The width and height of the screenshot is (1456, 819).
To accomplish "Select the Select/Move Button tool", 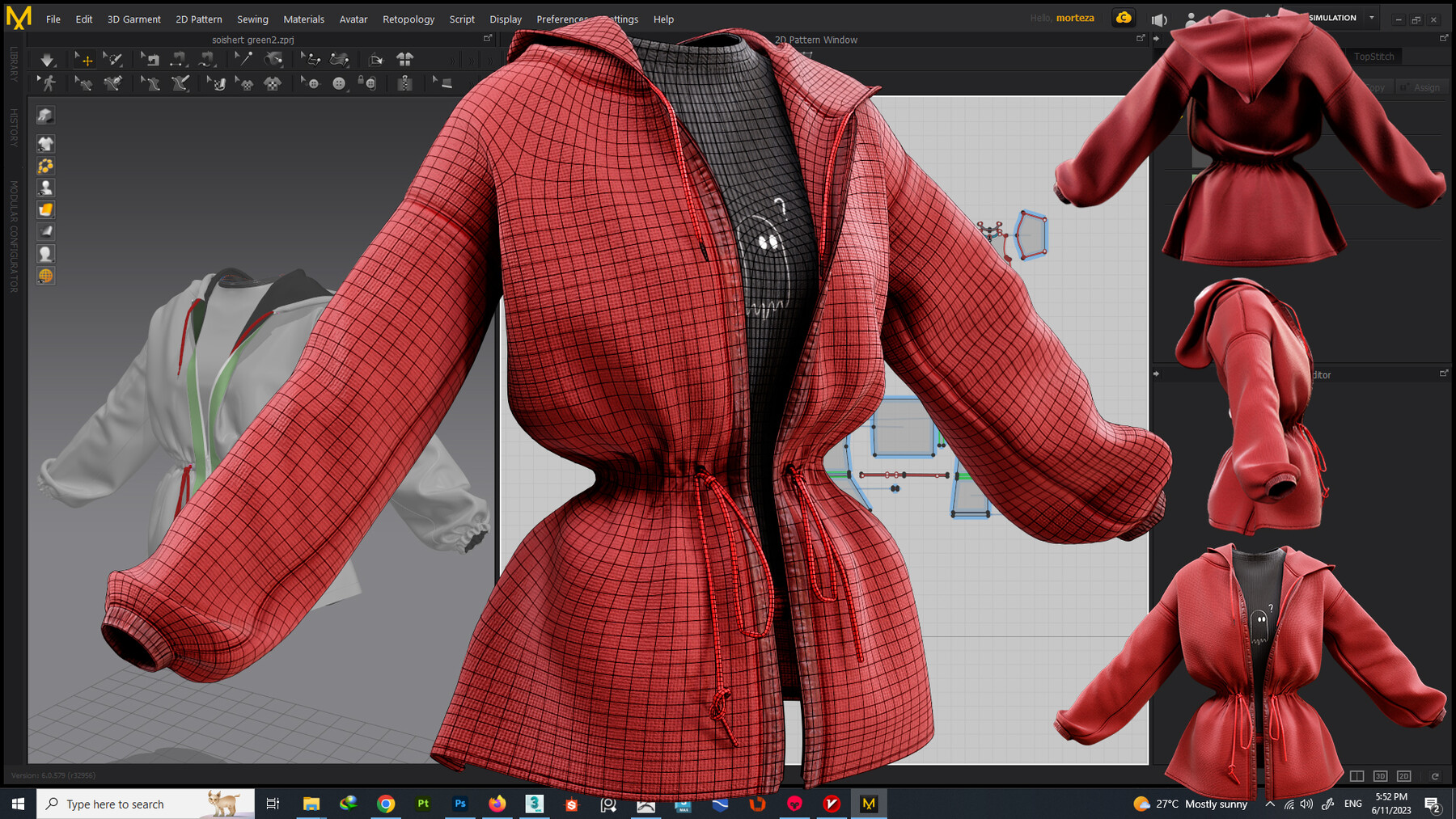I will point(311,83).
